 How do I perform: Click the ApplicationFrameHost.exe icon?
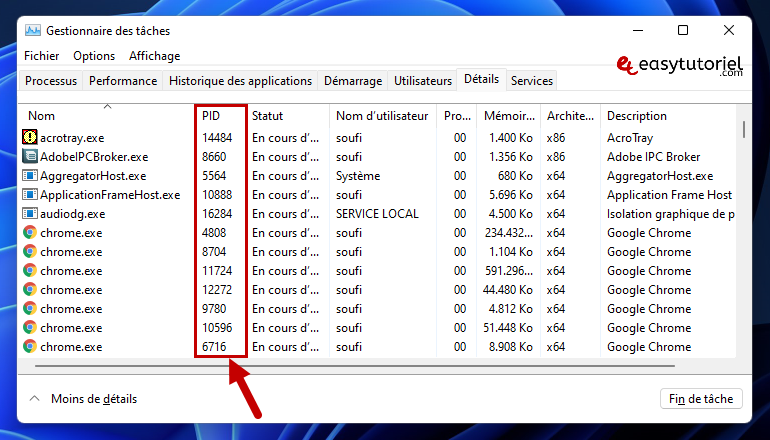30,194
